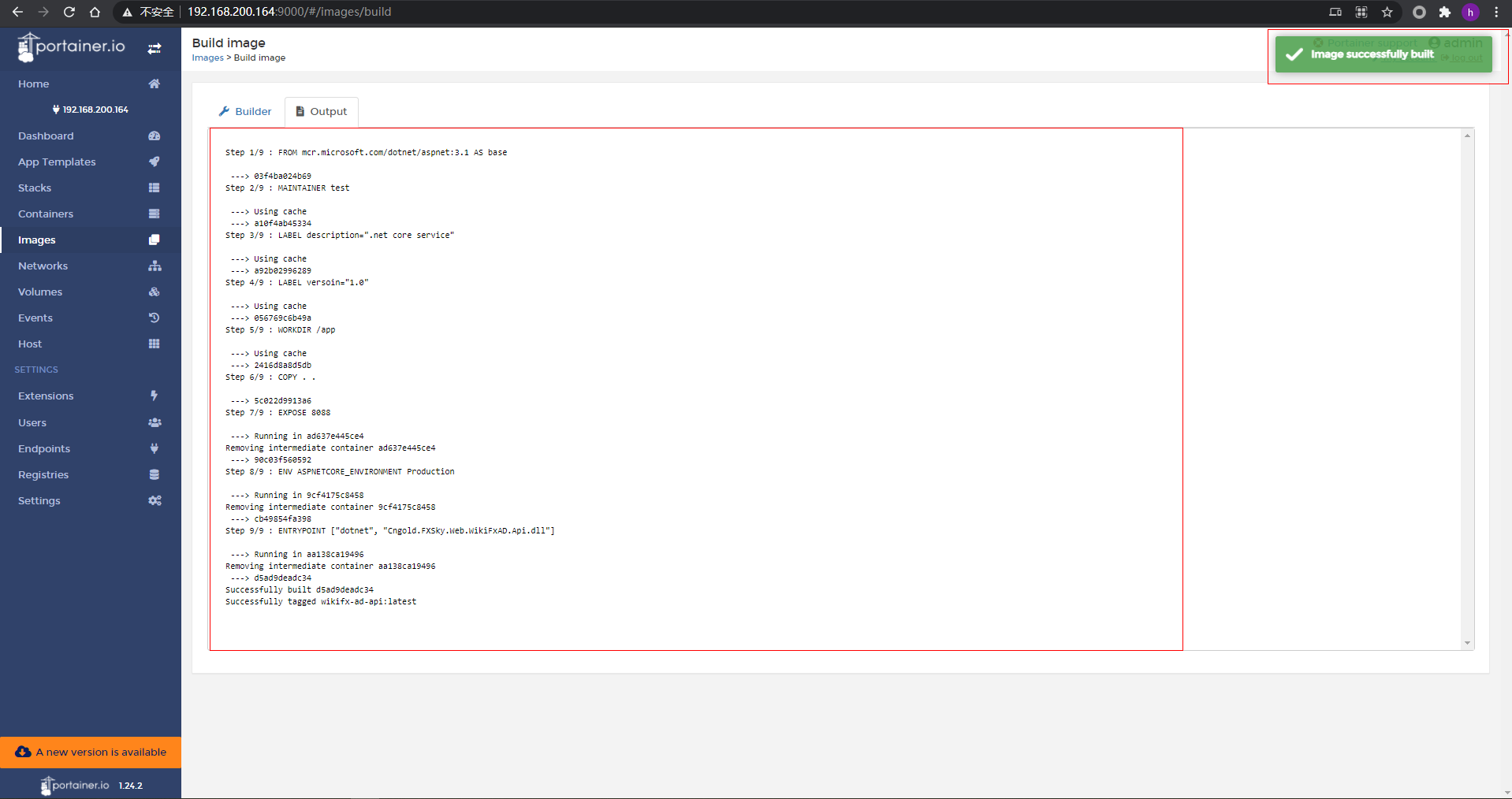
Task: Dismiss the 'Image successfully built' notification
Action: (1384, 54)
